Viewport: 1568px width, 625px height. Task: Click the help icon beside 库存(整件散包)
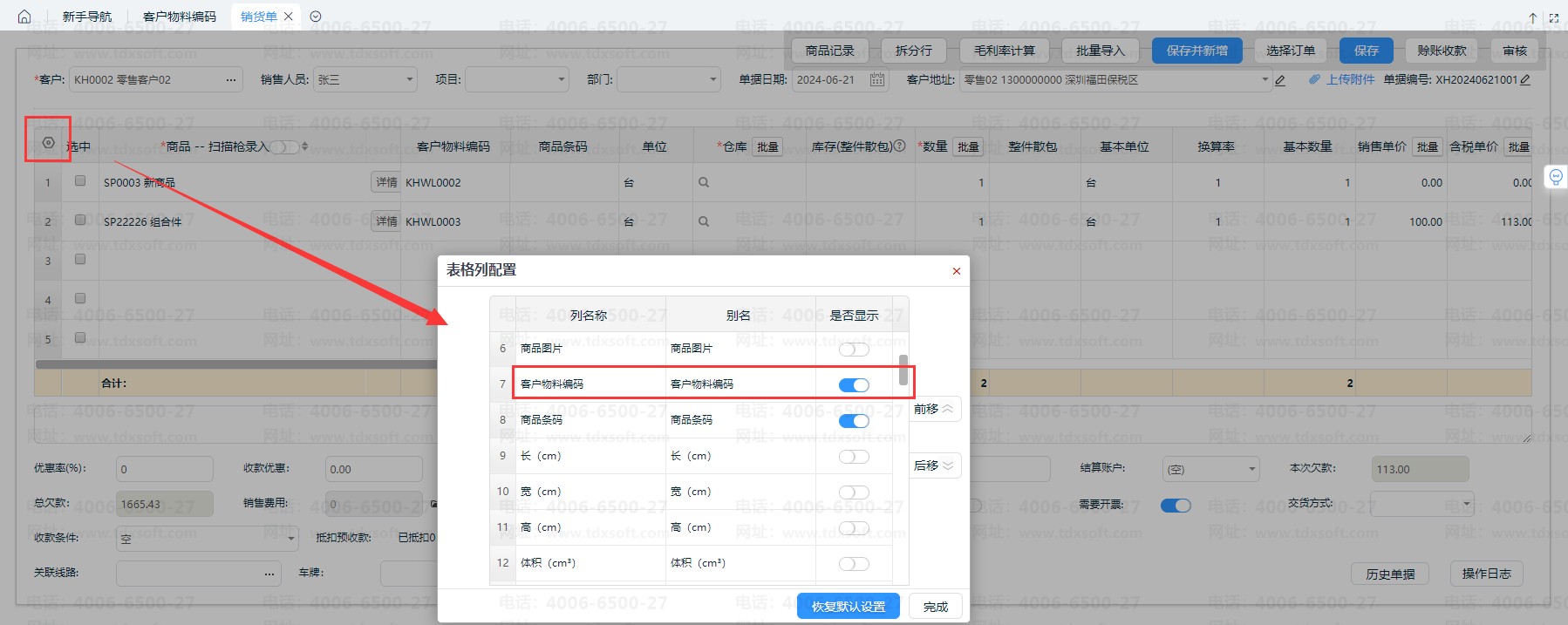pyautogui.click(x=900, y=146)
